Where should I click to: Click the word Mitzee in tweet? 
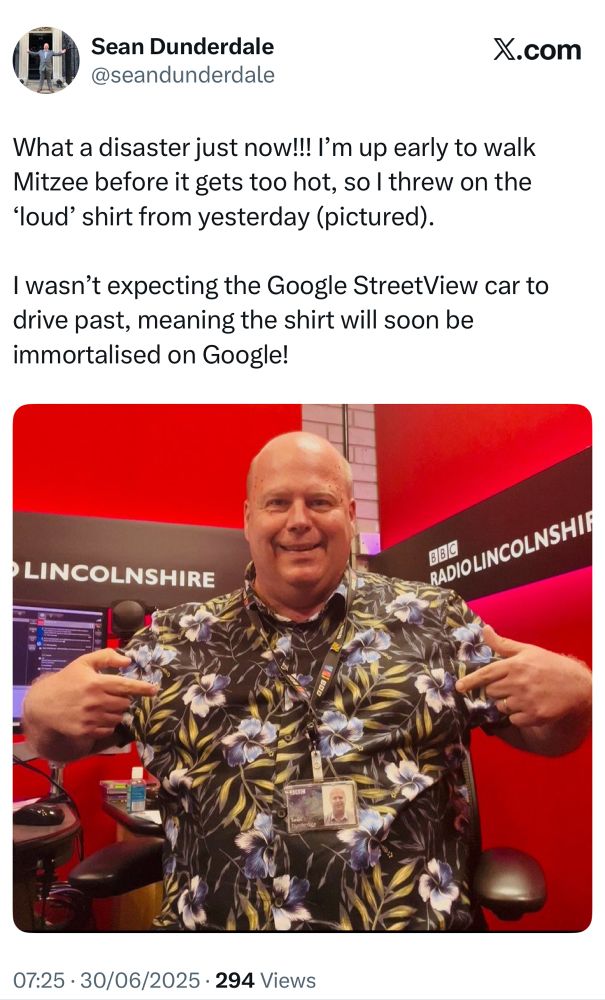tap(50, 182)
